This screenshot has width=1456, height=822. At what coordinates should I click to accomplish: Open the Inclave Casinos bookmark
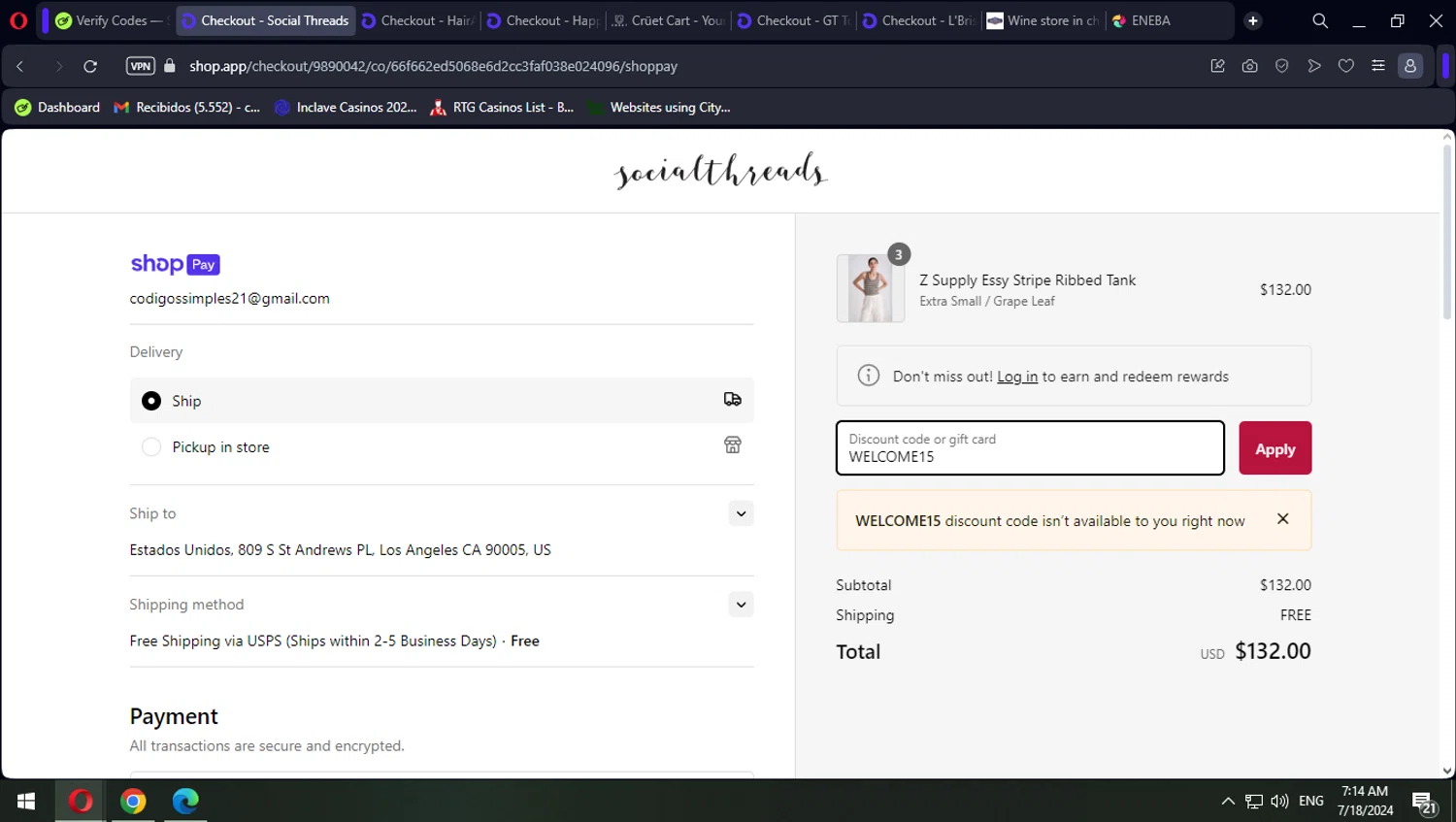346,108
